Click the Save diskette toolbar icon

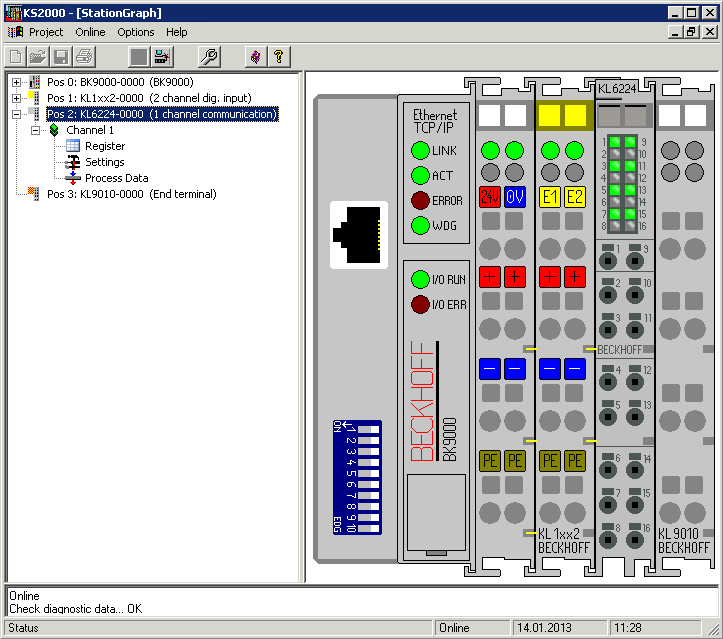click(61, 57)
